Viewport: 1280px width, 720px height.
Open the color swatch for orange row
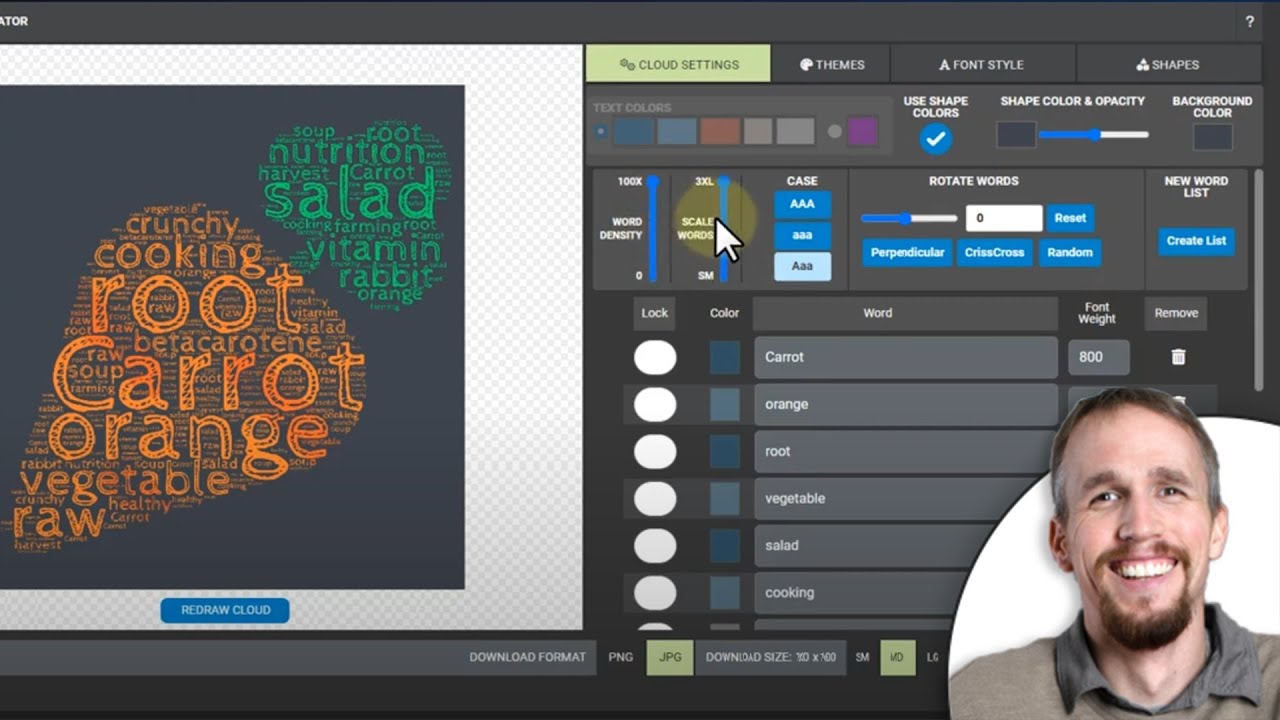725,404
